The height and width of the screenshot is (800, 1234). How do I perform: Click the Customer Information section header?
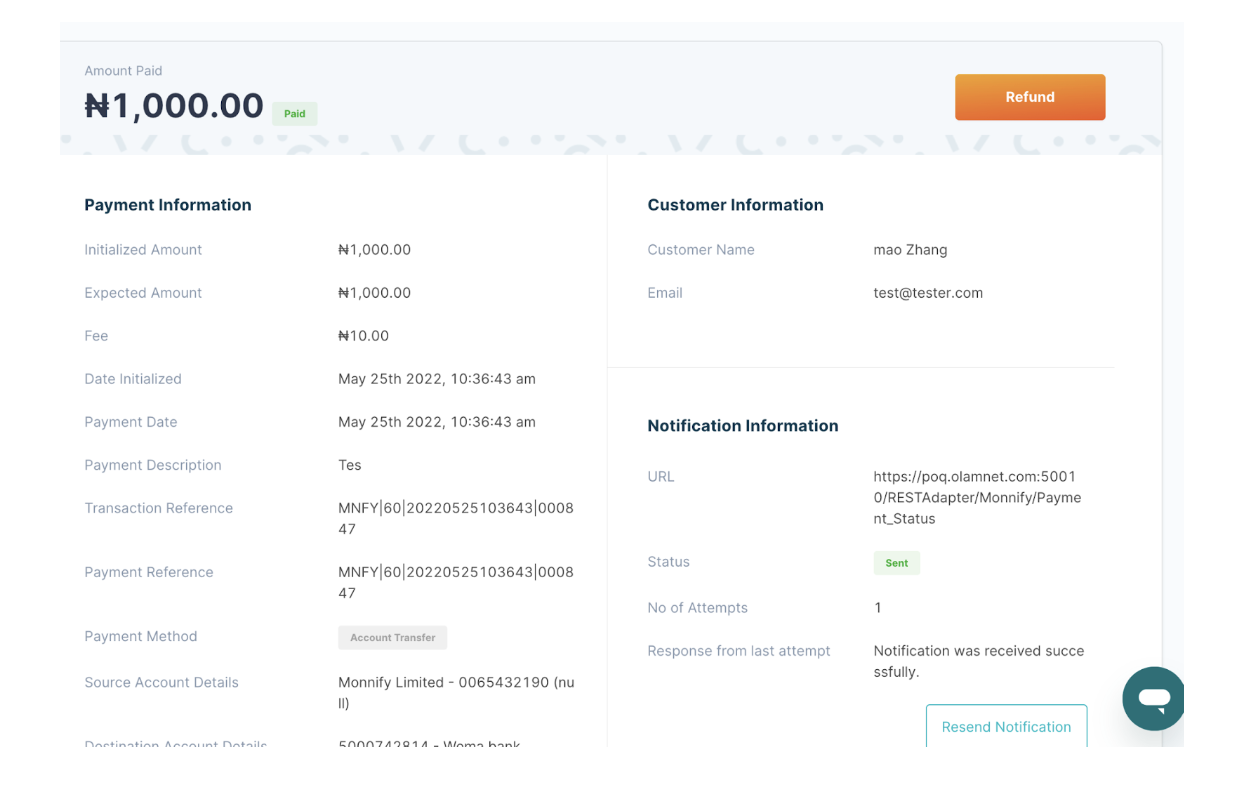735,204
